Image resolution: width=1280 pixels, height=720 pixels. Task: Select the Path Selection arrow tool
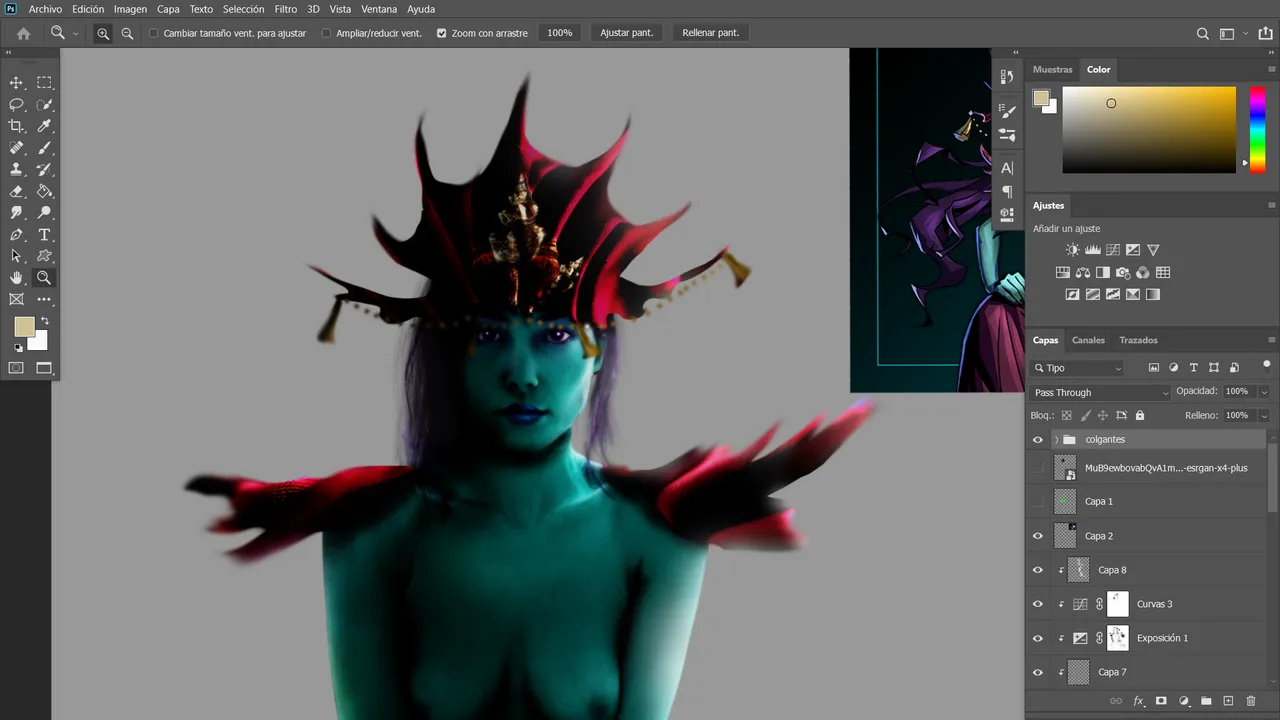point(16,256)
